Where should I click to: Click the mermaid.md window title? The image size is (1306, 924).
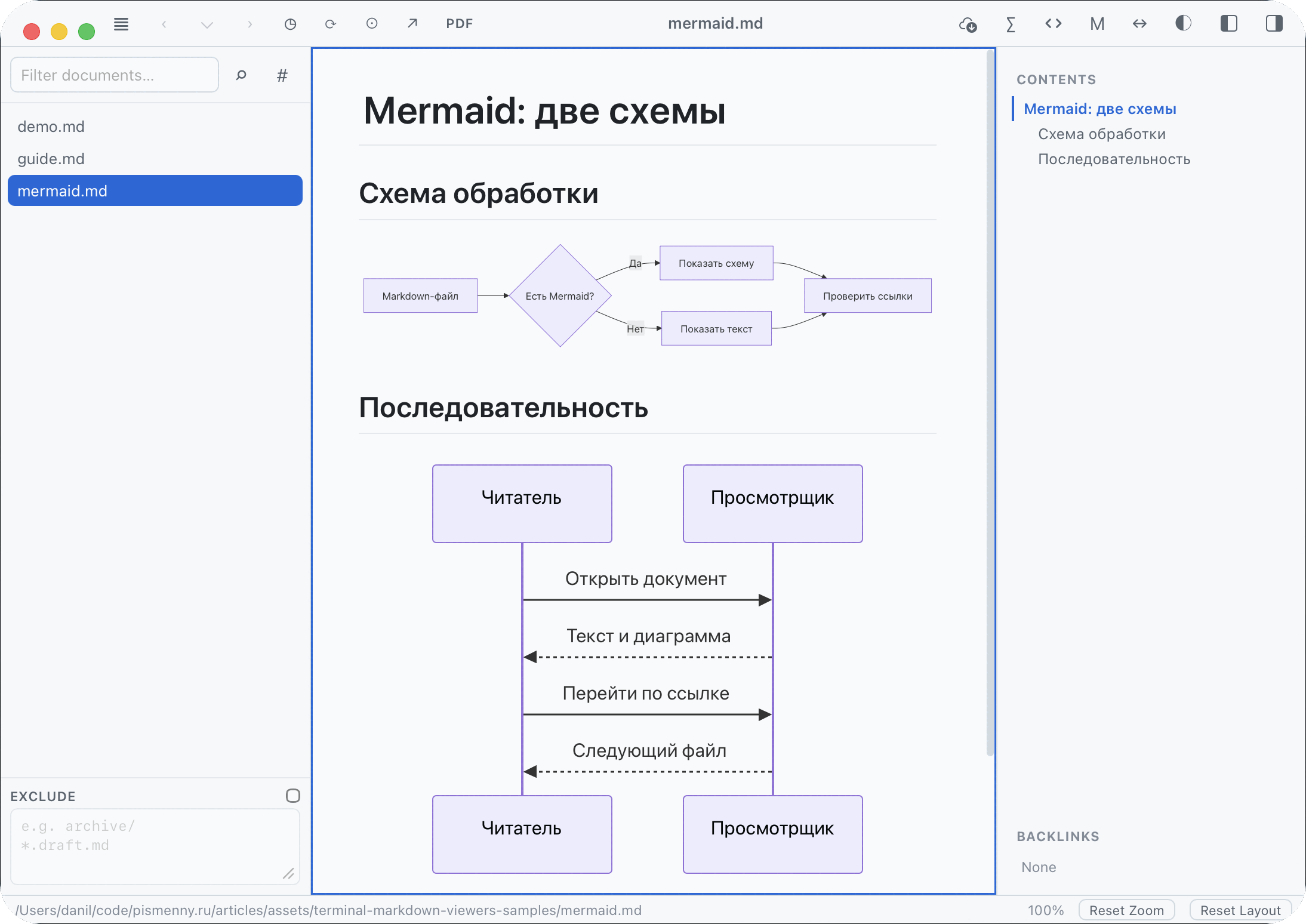pos(715,23)
